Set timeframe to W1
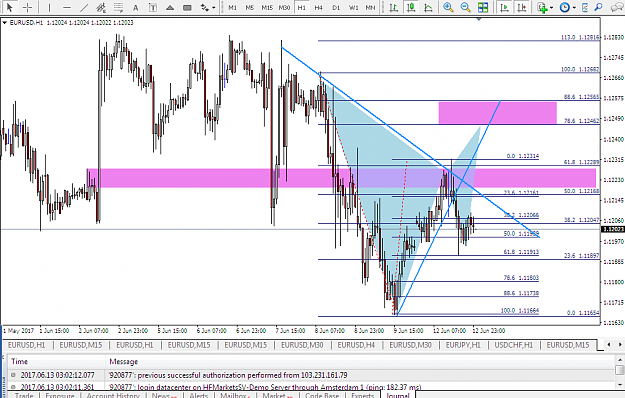The height and width of the screenshot is (398, 625). click(353, 7)
